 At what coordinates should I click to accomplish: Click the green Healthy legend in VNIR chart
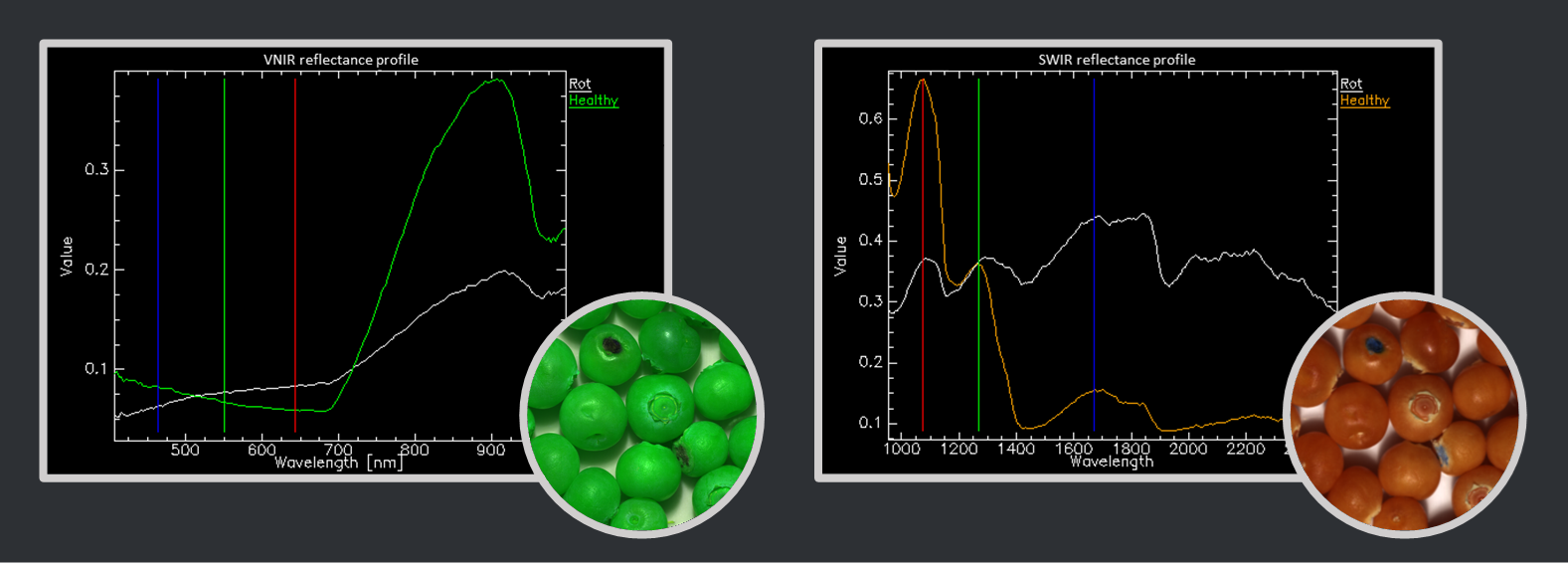(594, 100)
